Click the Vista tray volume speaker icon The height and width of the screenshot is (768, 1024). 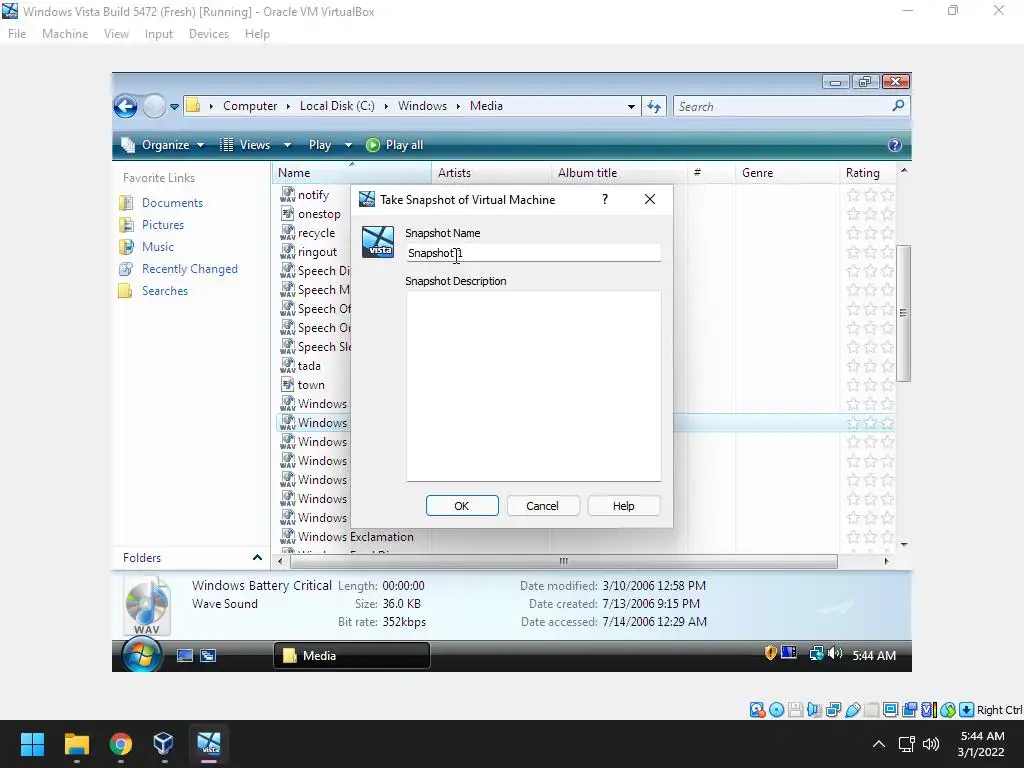pos(835,653)
